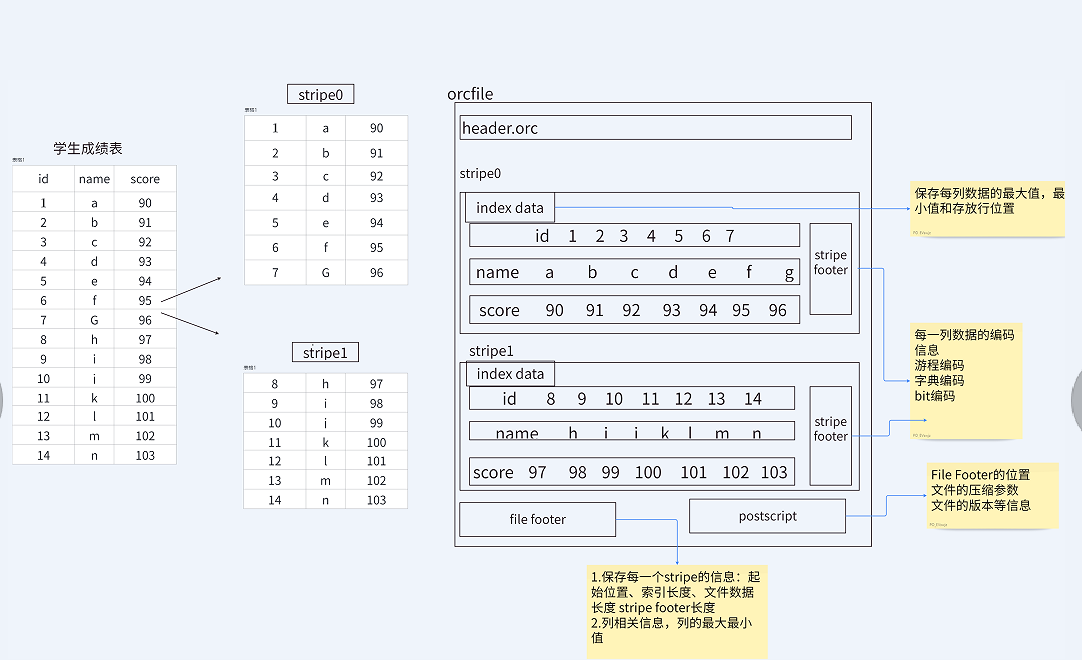Select the "id 8 9 10 11 12 13 14" row box

point(631,398)
